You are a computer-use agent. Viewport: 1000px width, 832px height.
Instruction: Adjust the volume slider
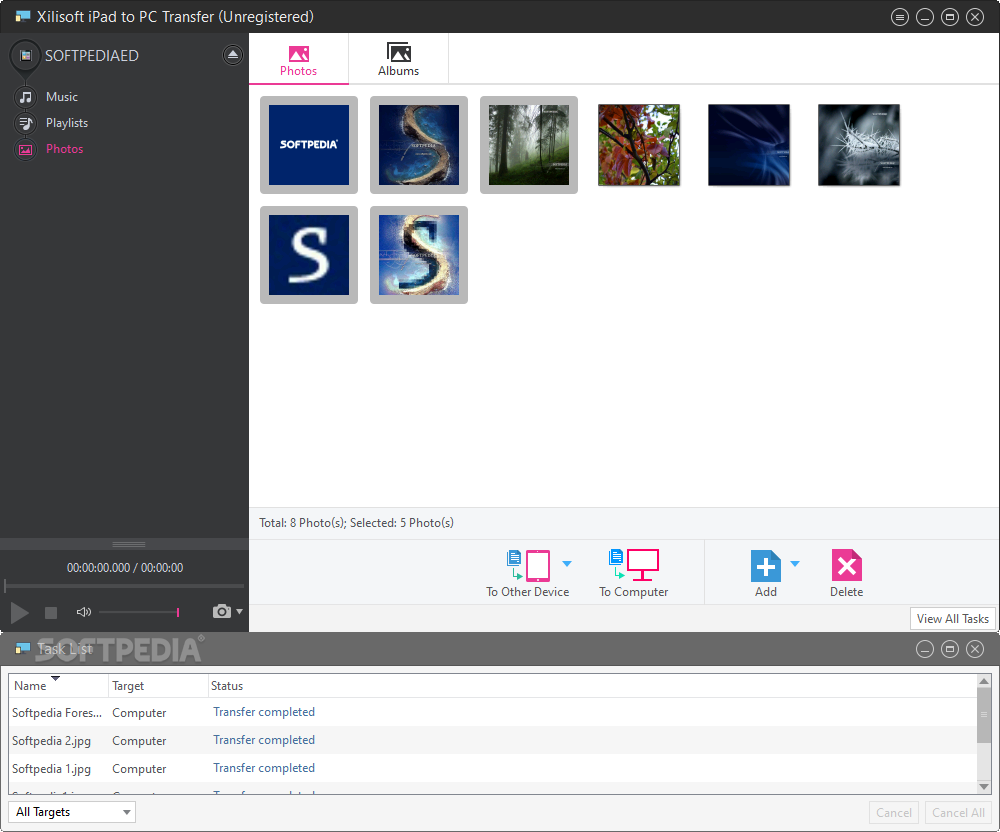pyautogui.click(x=139, y=612)
